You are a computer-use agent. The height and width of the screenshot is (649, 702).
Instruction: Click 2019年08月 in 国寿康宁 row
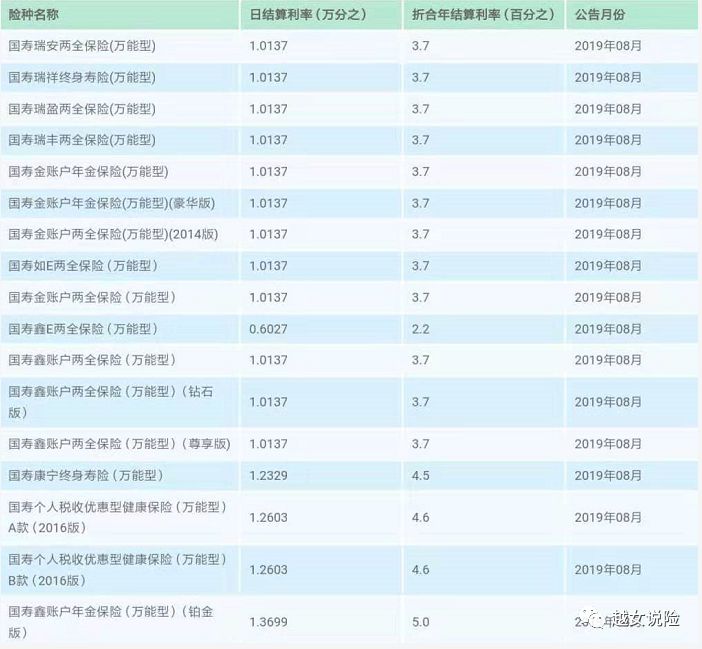tap(608, 475)
